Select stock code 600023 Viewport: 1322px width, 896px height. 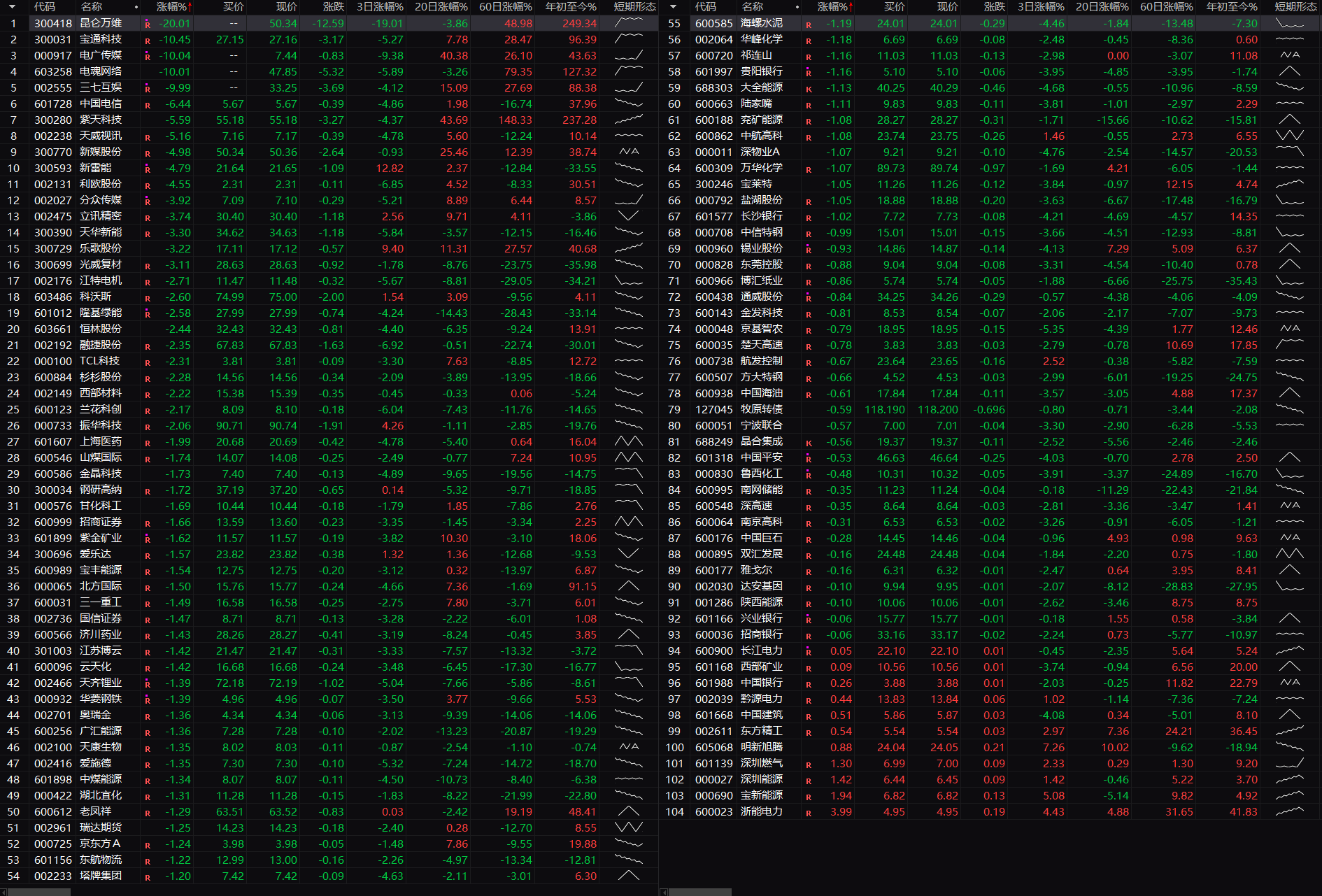[714, 812]
